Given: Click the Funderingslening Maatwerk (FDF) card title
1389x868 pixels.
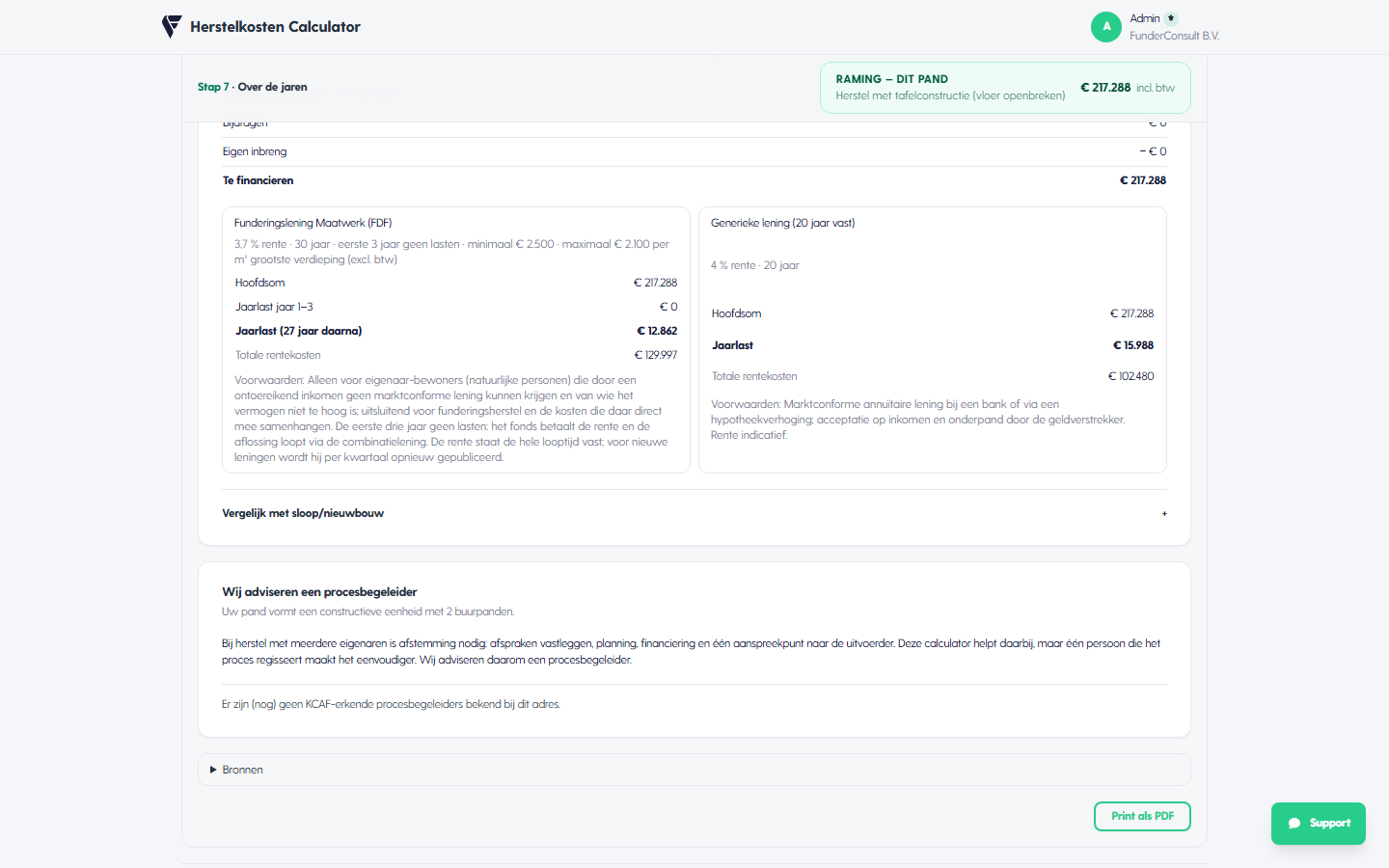Looking at the screenshot, I should tap(313, 223).
